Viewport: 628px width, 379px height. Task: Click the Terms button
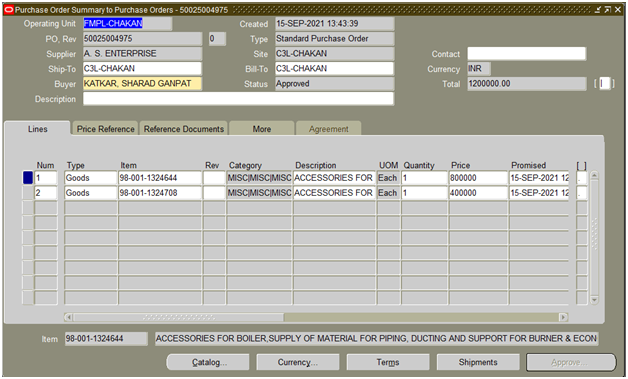pyautogui.click(x=388, y=362)
